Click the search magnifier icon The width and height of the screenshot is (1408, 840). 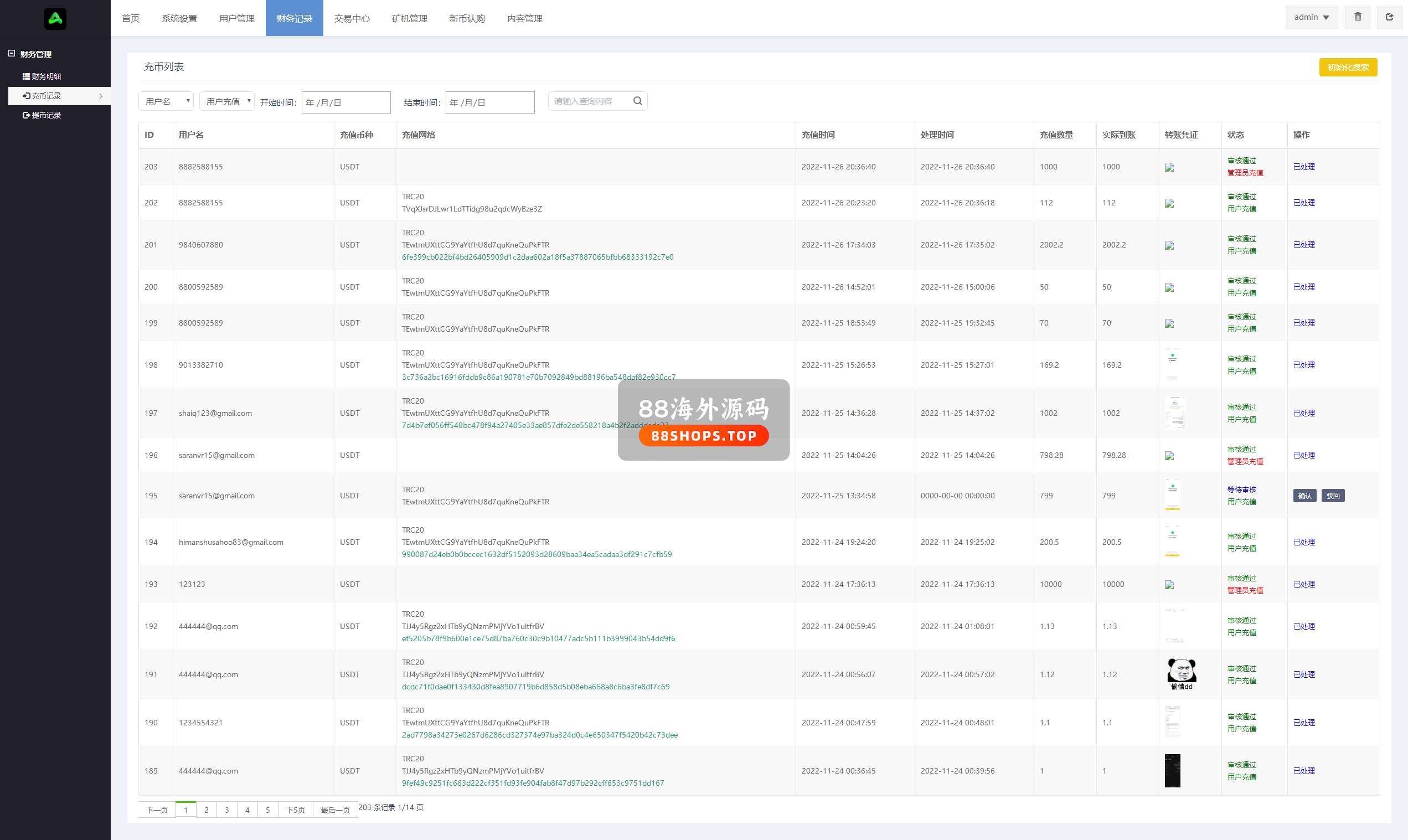(x=637, y=101)
